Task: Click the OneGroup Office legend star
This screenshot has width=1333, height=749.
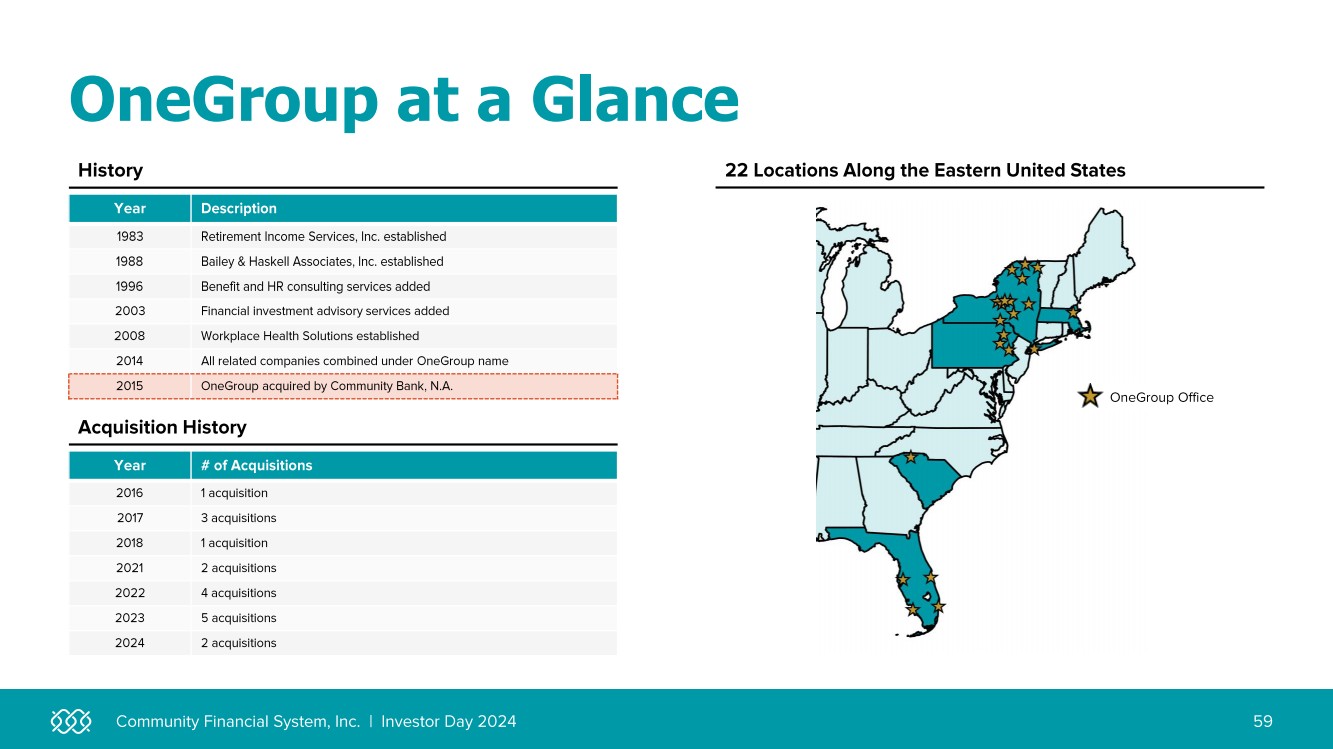Action: point(1090,397)
